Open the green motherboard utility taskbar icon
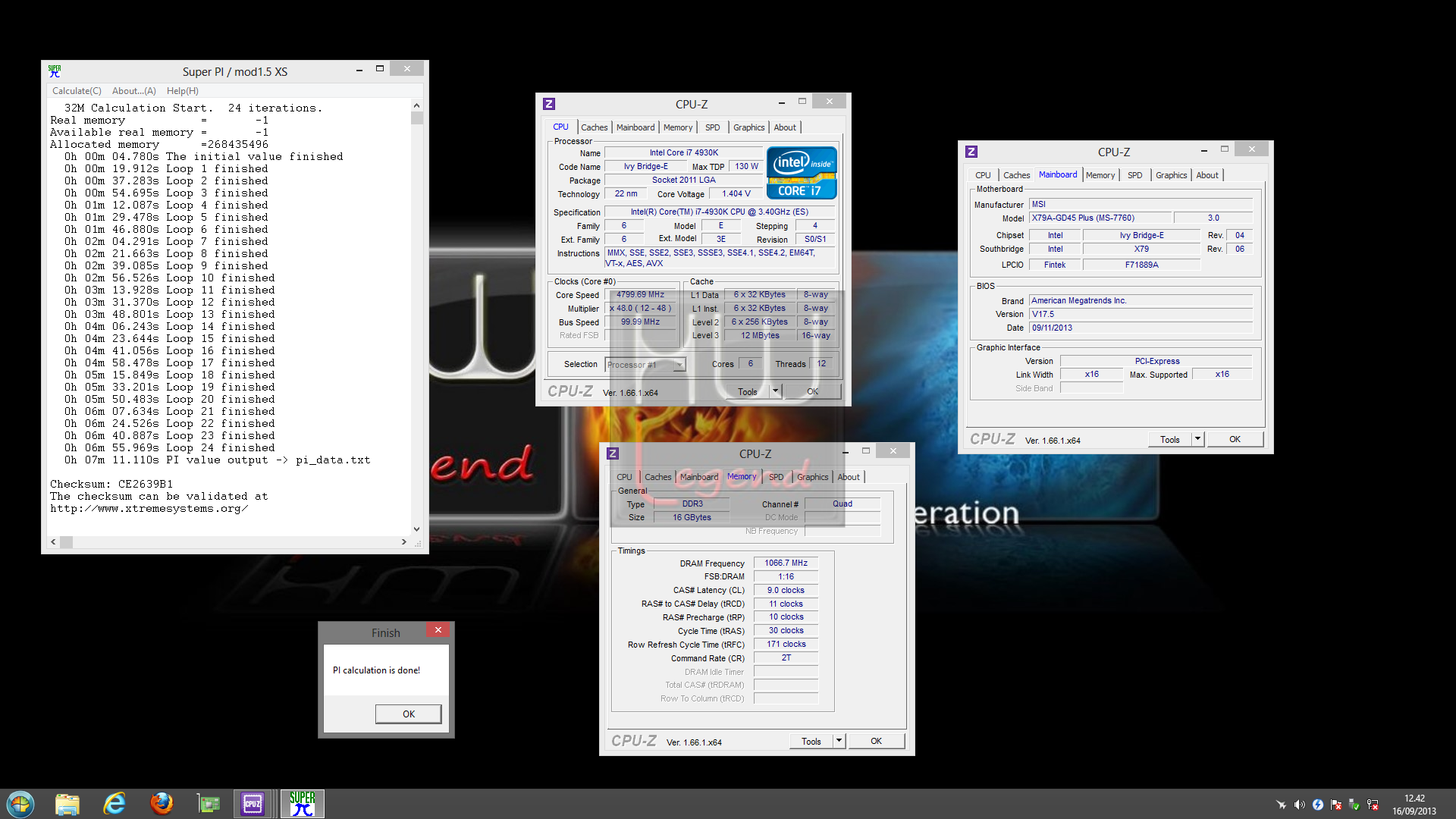The width and height of the screenshot is (1456, 819). click(x=208, y=804)
